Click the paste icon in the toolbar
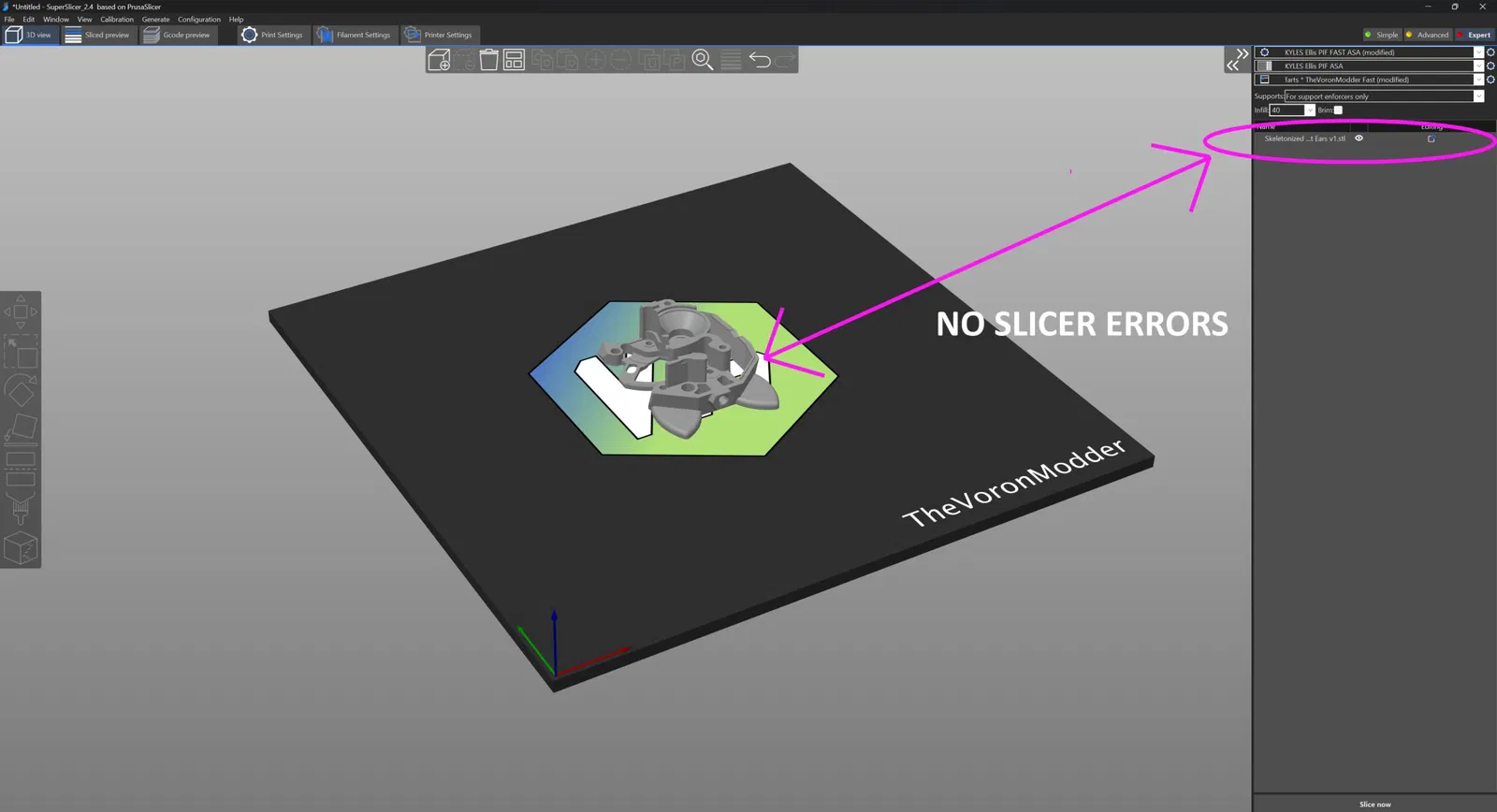The height and width of the screenshot is (812, 1497). (x=567, y=60)
